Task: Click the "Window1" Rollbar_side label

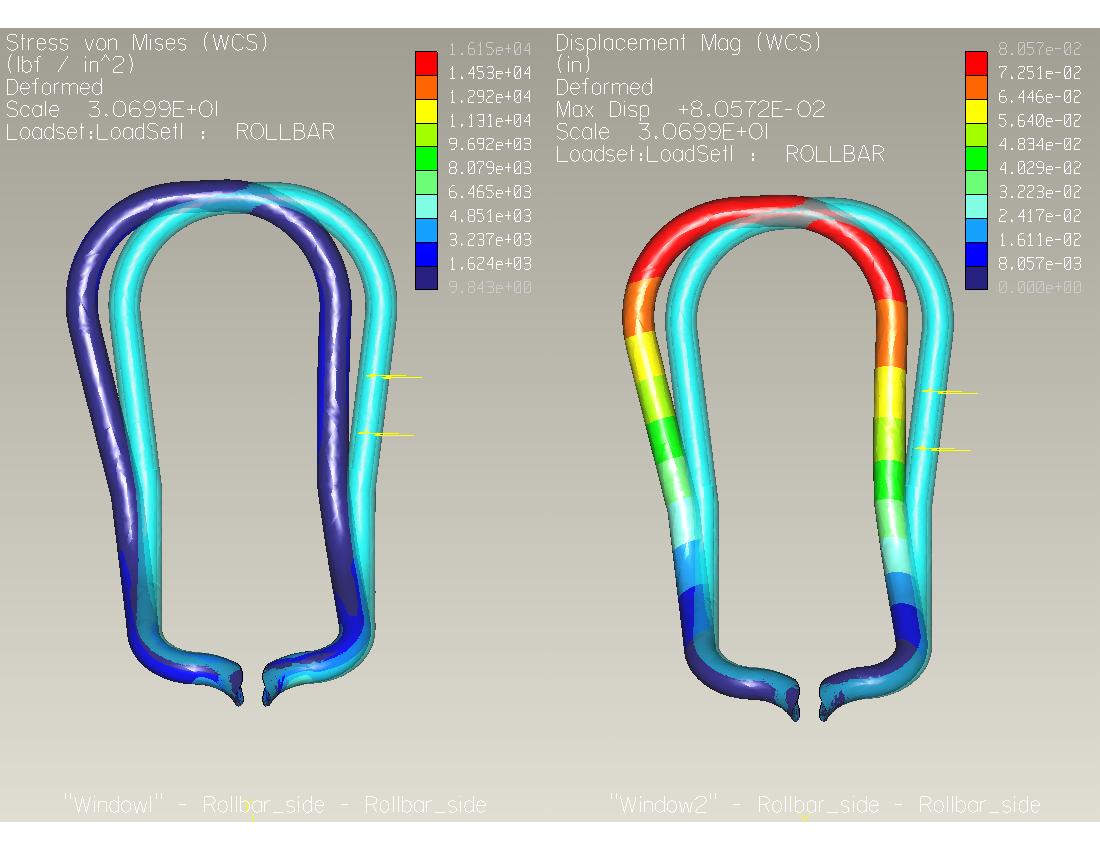Action: (275, 805)
